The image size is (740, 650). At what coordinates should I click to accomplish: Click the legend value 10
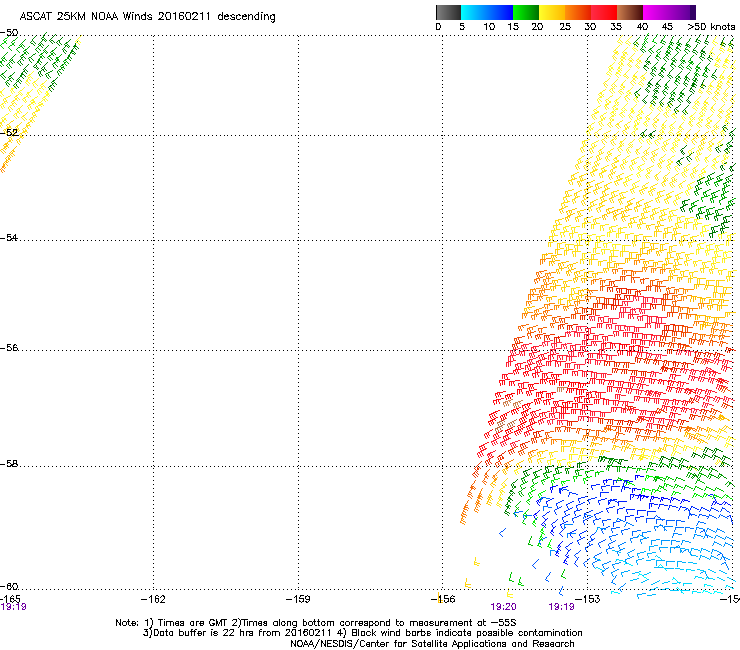tap(489, 27)
